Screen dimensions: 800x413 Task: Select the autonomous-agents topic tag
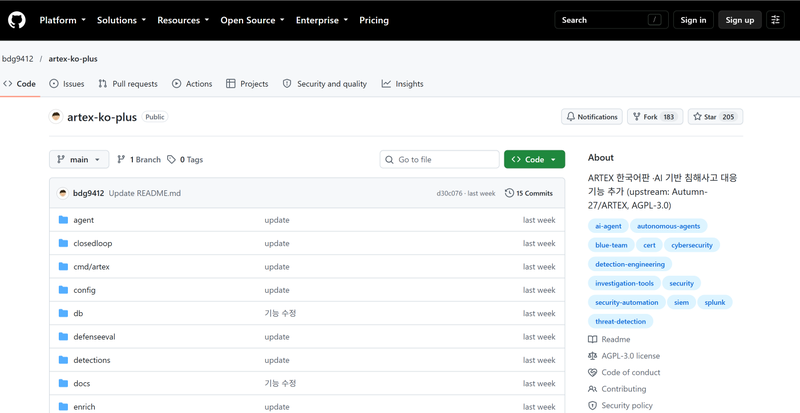[668, 226]
